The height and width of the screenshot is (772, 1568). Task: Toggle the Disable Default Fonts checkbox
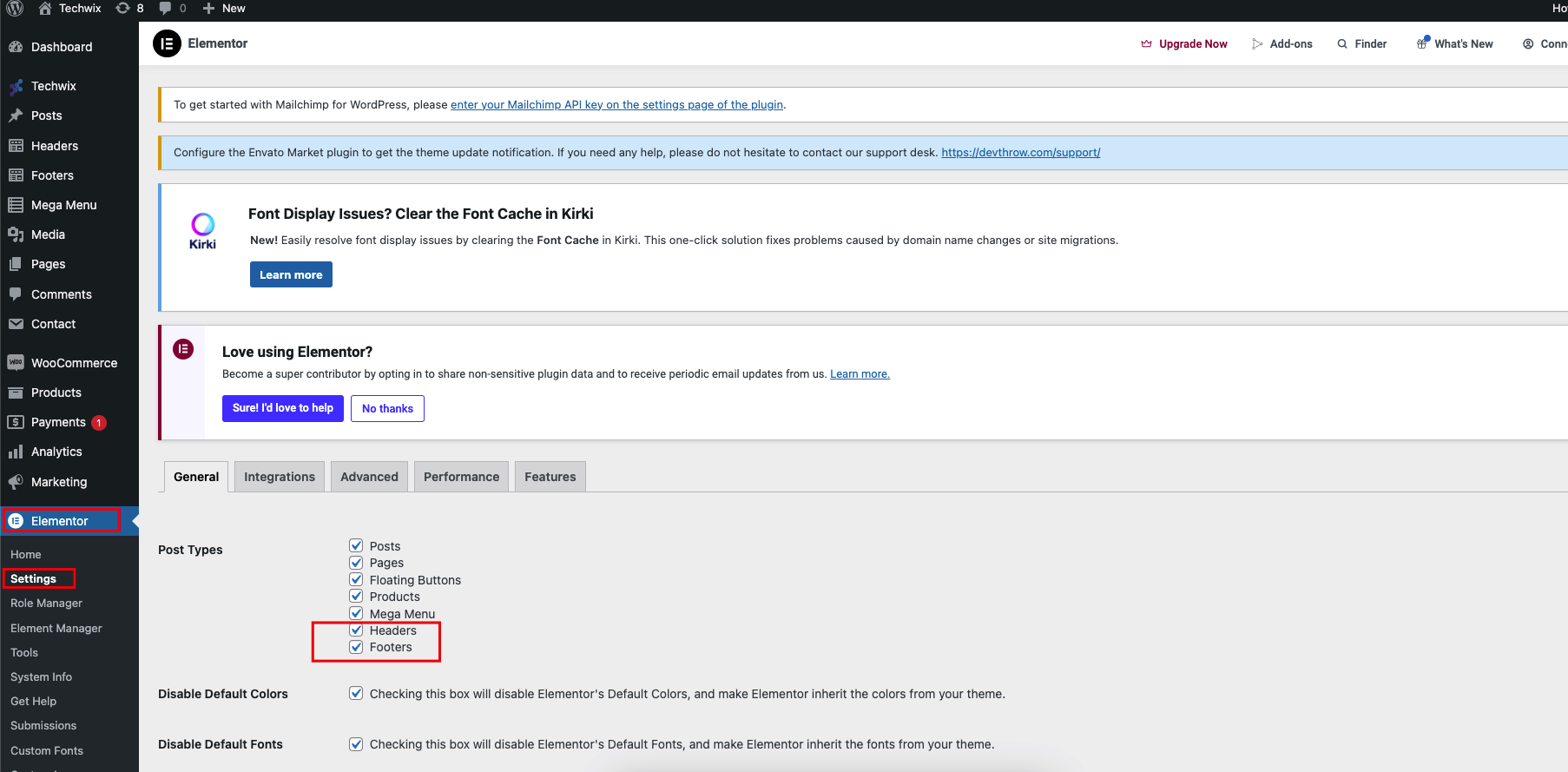point(356,744)
